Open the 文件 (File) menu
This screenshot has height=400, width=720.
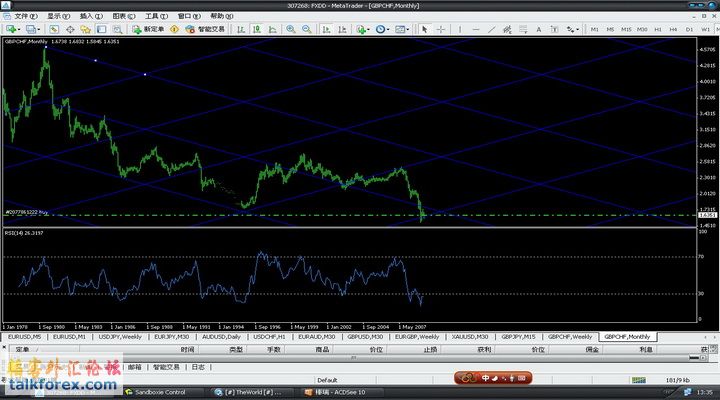pos(26,16)
